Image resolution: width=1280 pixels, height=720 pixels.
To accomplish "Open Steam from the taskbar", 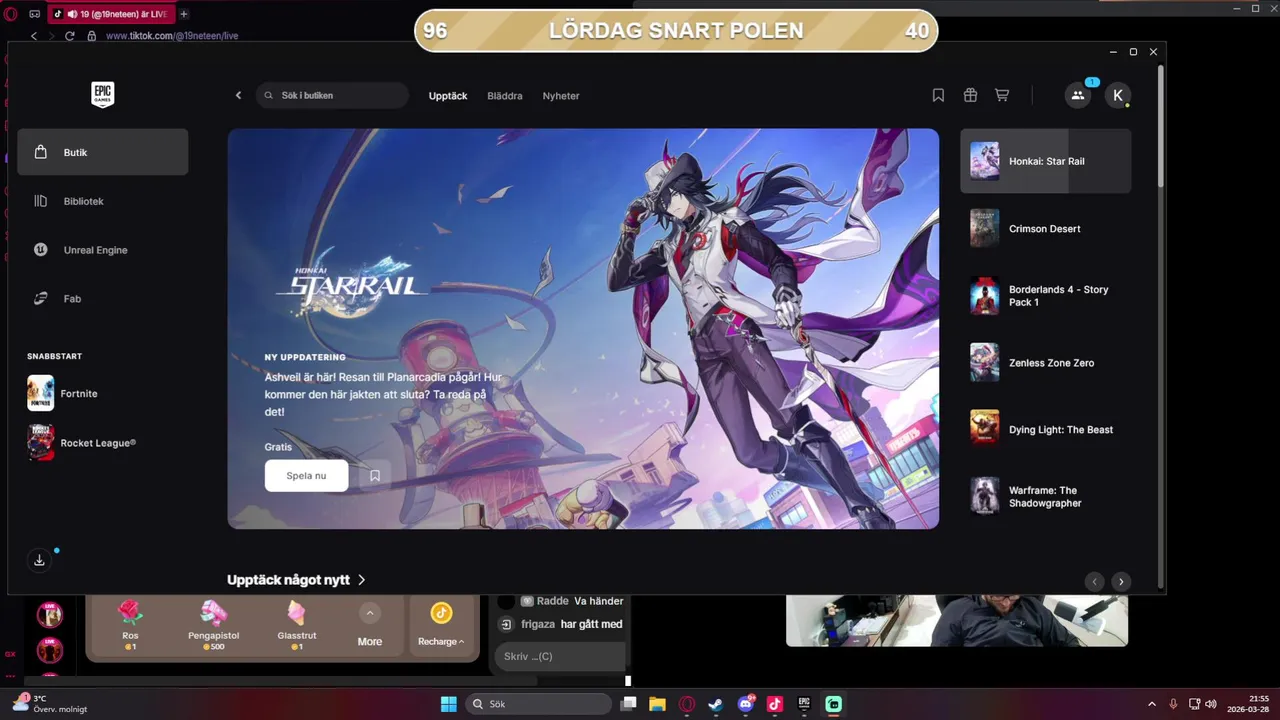I will [x=716, y=704].
